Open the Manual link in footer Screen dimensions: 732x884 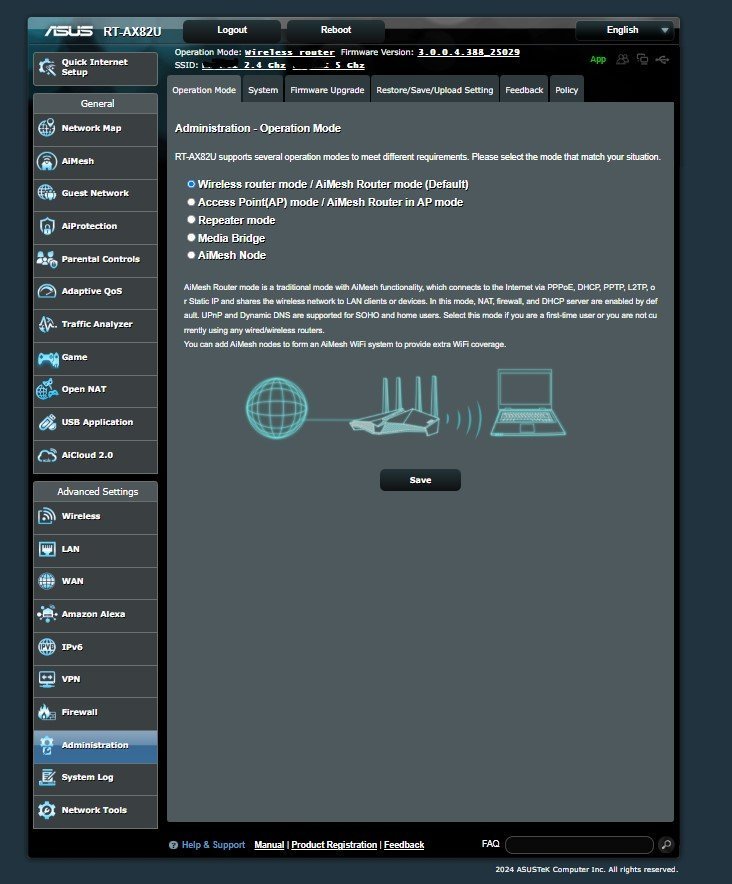269,845
